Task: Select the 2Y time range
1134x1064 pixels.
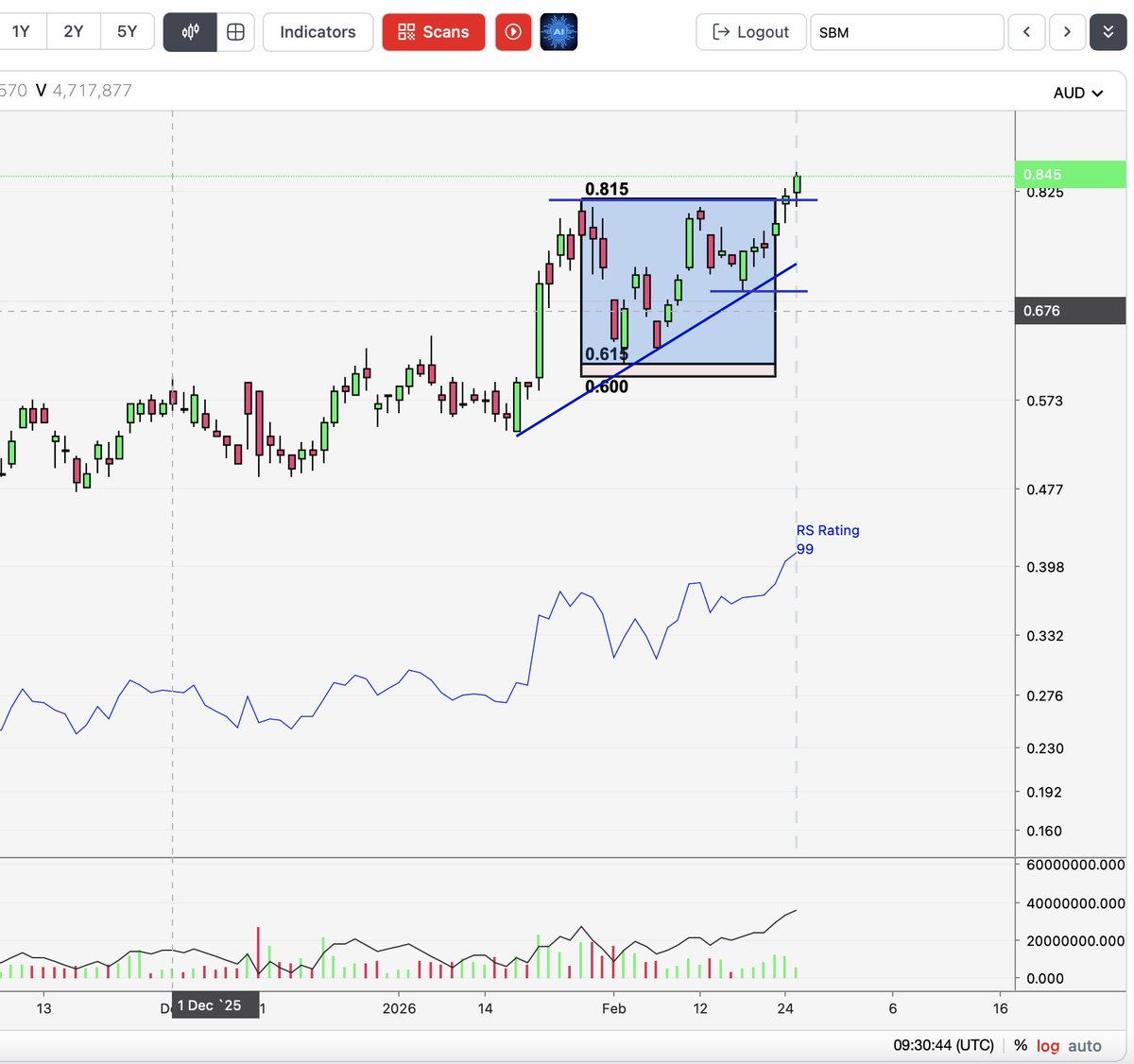Action: [74, 32]
